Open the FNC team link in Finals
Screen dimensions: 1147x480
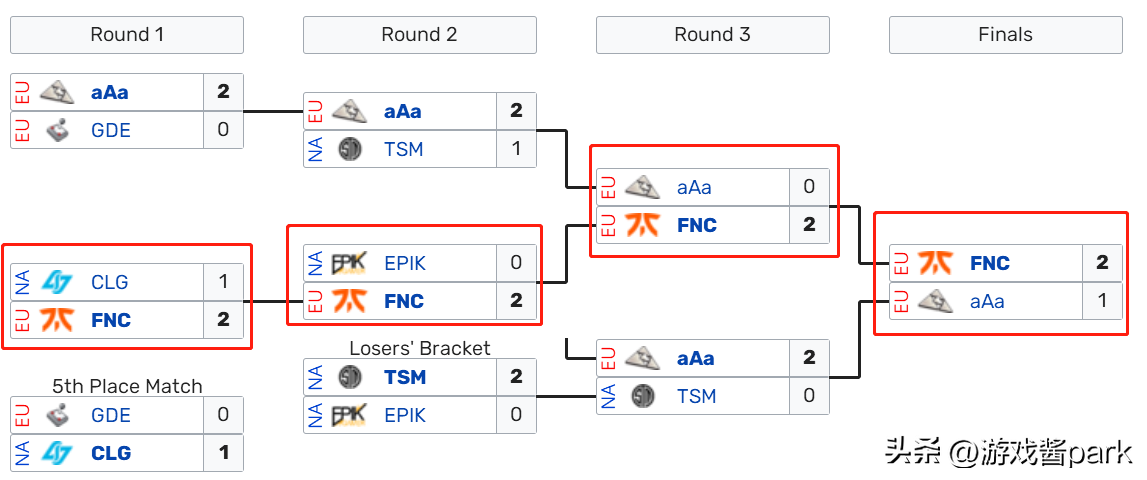click(990, 263)
